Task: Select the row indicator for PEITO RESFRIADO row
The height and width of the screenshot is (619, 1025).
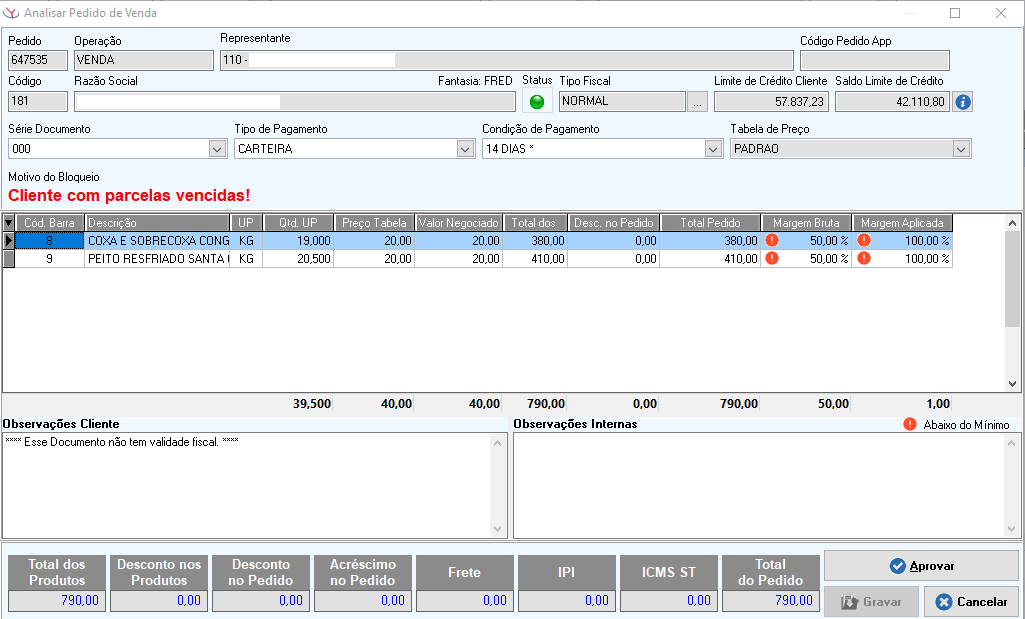Action: pos(8,259)
